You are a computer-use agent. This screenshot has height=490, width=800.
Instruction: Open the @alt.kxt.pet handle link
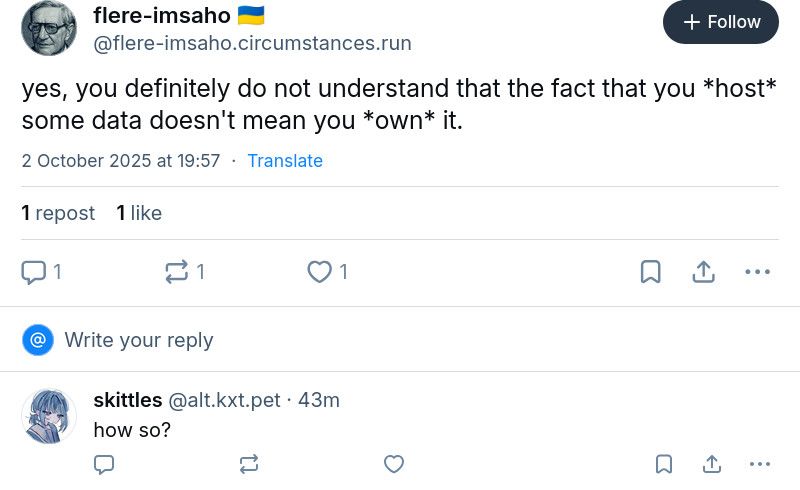224,400
